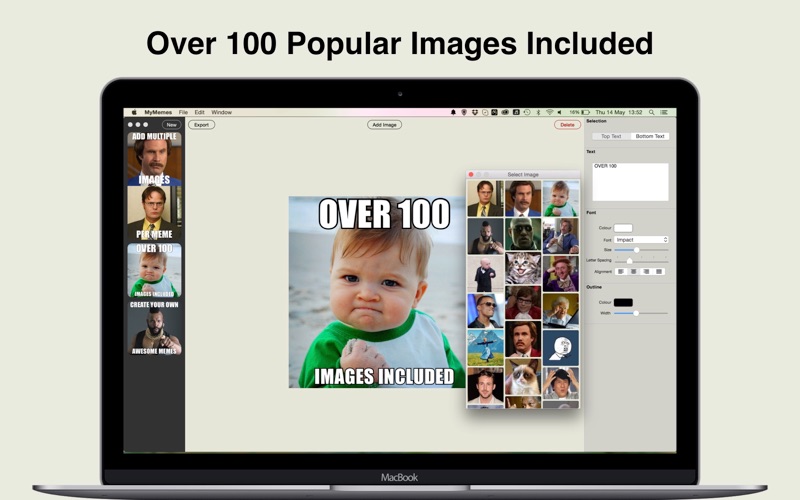Click the font Size slider
Viewport: 800px width, 500px height.
tap(641, 250)
